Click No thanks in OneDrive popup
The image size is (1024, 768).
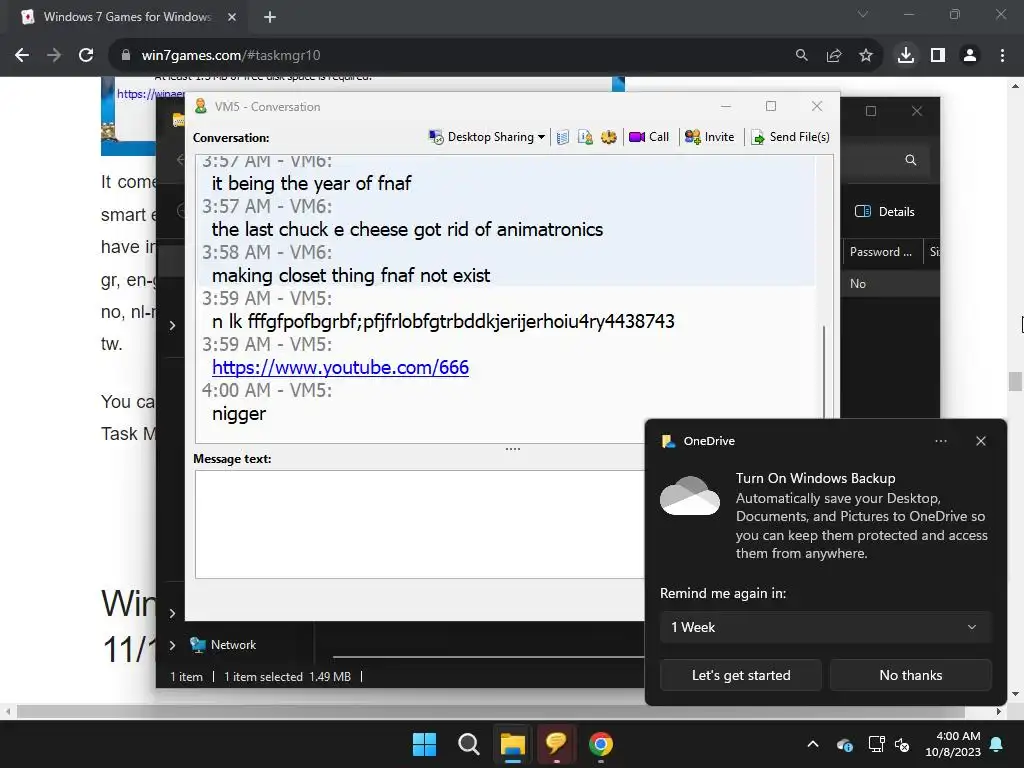coord(910,675)
